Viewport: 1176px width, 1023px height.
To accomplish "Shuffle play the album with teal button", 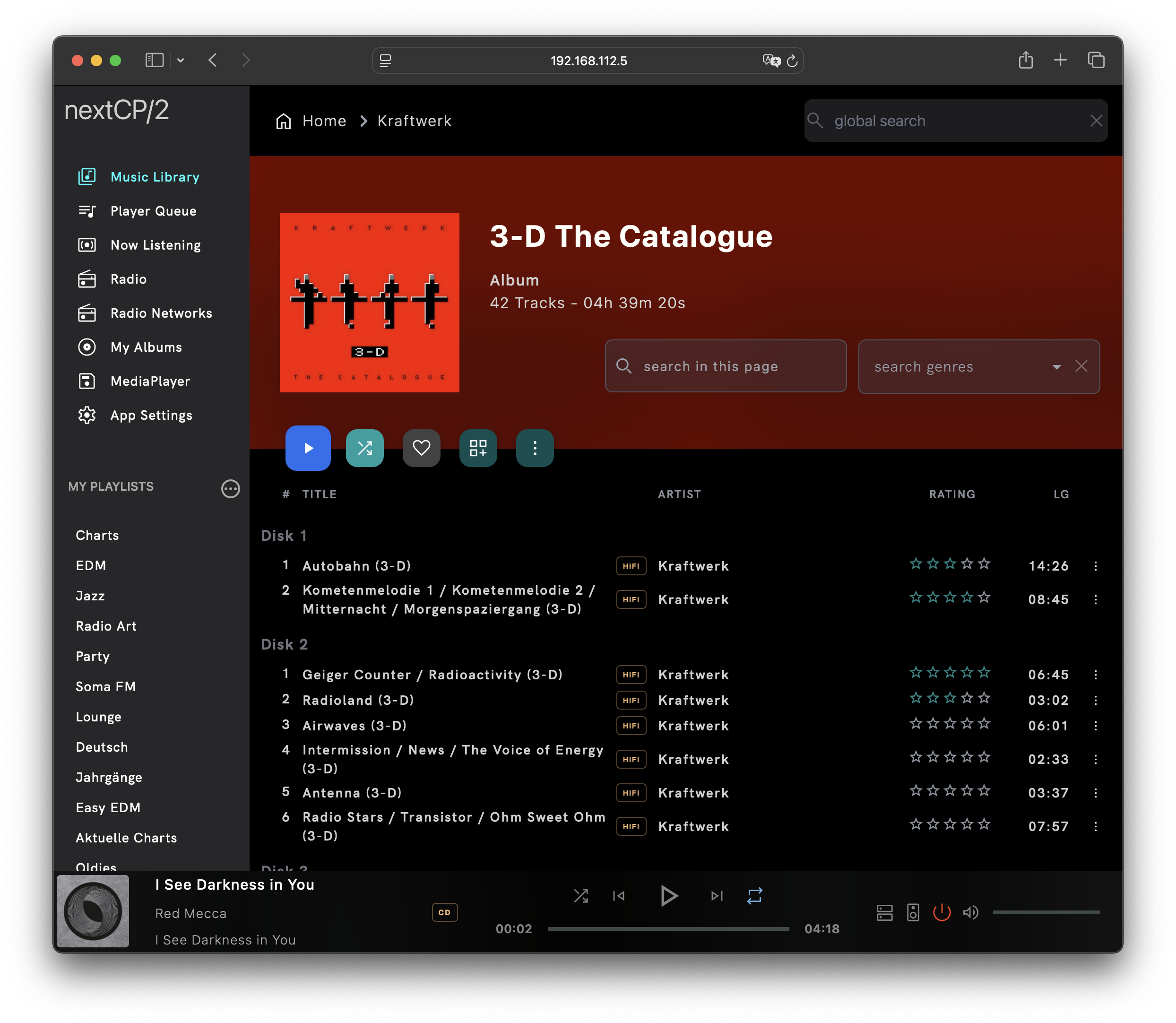I will [365, 448].
